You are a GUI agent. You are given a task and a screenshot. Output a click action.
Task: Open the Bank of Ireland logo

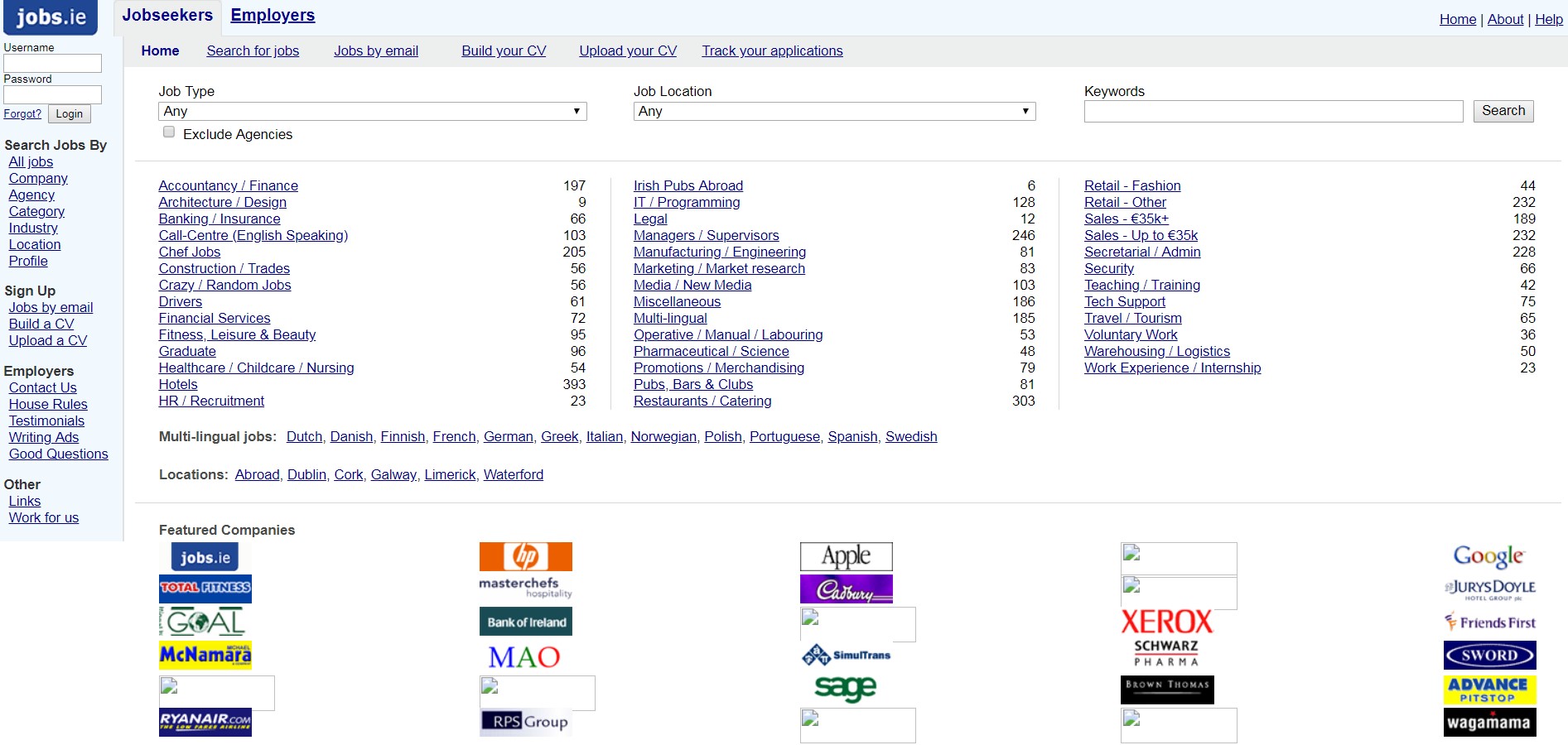point(526,622)
